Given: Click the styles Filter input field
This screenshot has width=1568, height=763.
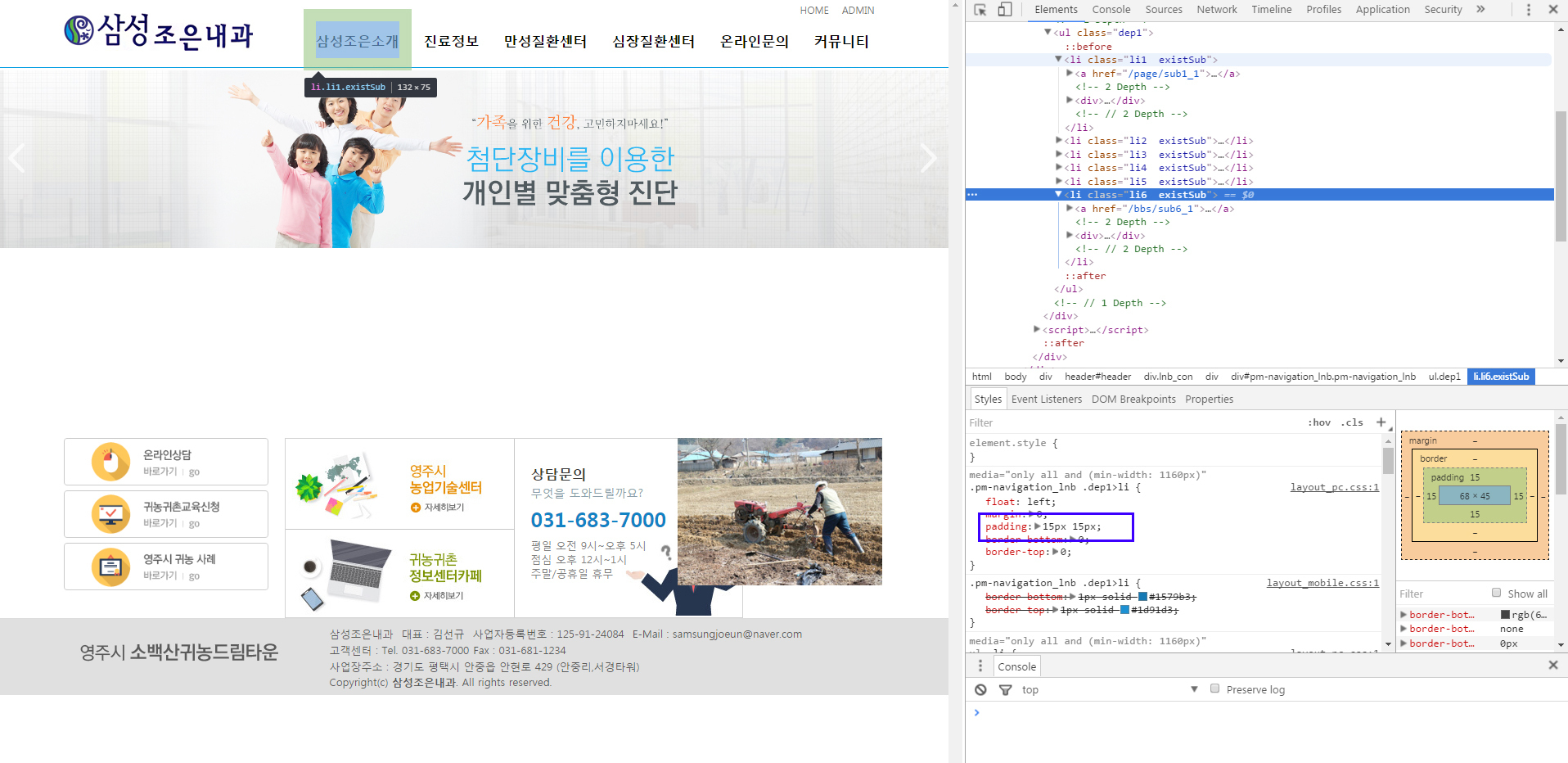Looking at the screenshot, I should coord(1133,422).
